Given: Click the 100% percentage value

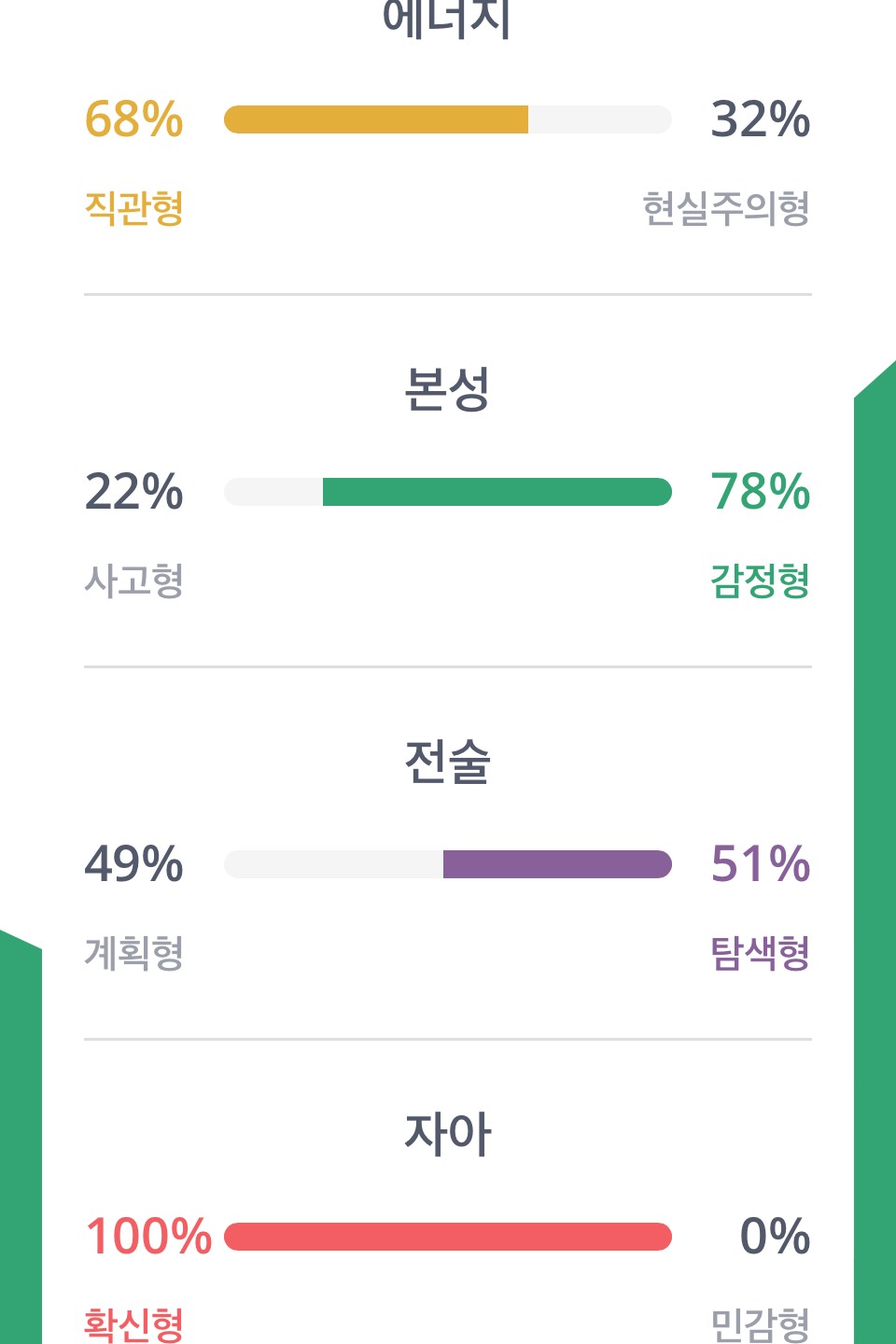Looking at the screenshot, I should [148, 1237].
